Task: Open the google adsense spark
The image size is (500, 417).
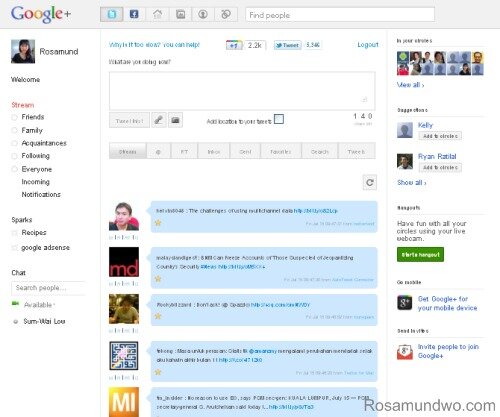Action: tap(45, 248)
